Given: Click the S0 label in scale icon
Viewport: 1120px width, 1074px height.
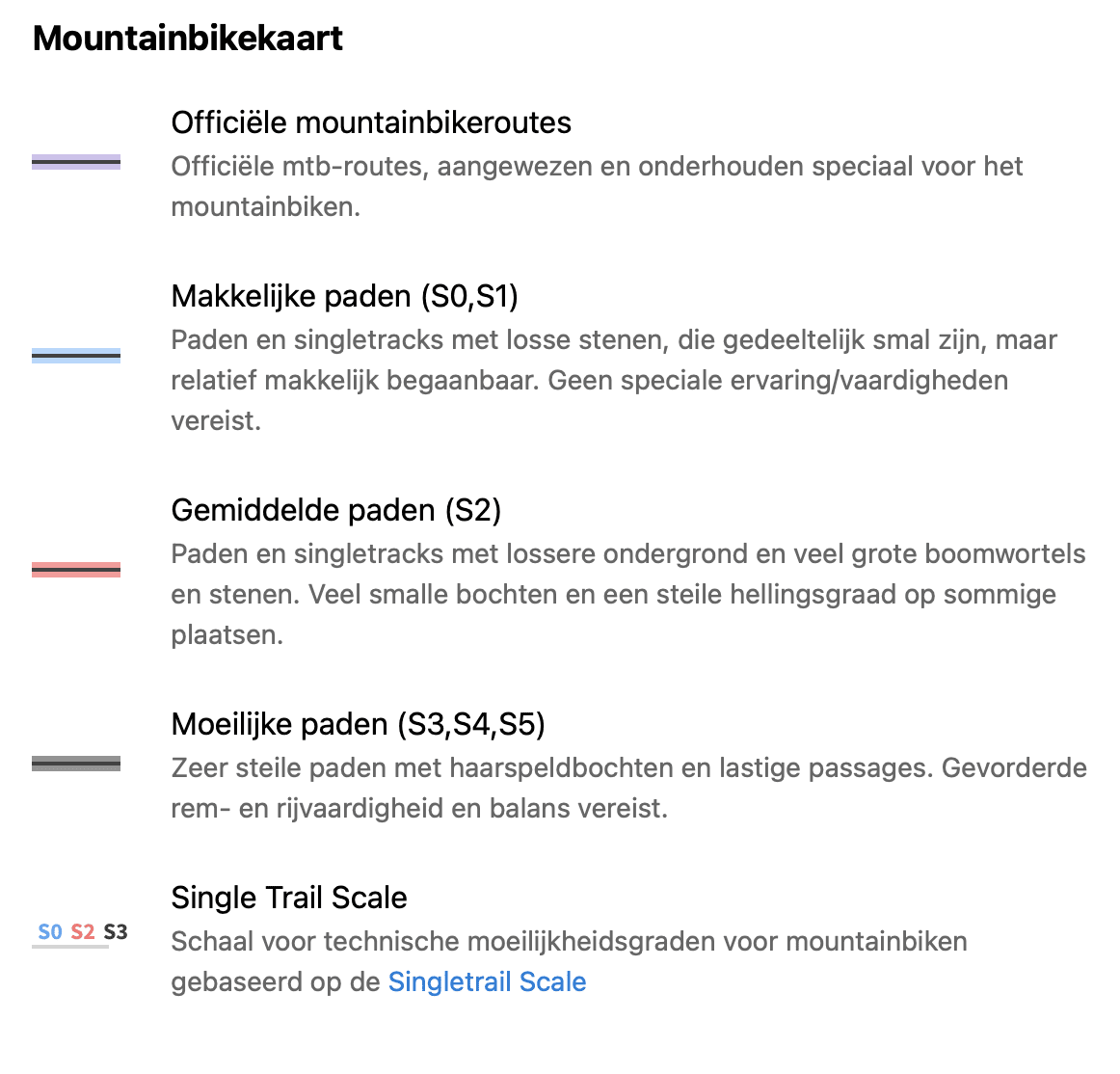Looking at the screenshot, I should (50, 932).
